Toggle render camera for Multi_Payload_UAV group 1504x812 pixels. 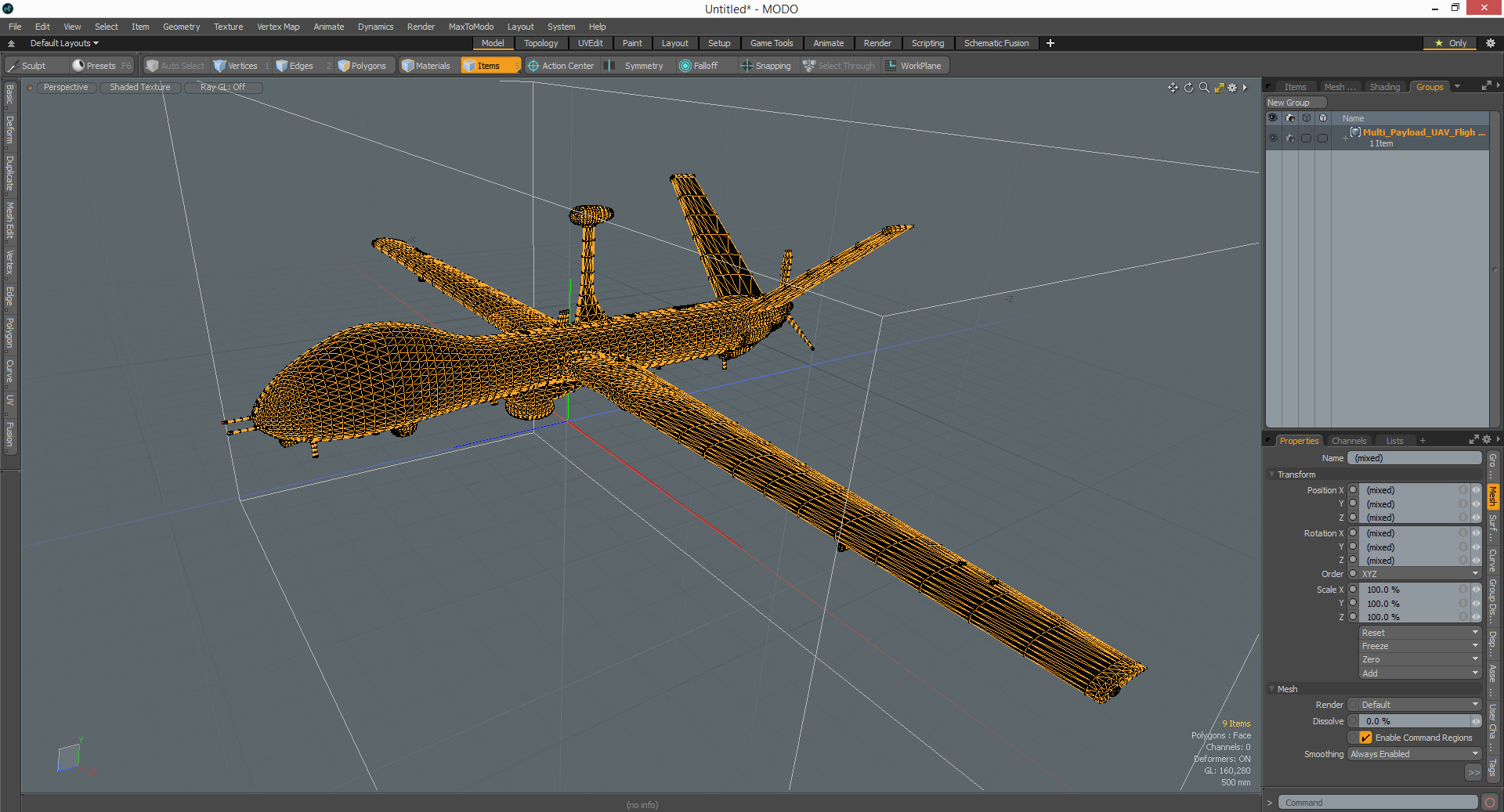pos(1290,138)
